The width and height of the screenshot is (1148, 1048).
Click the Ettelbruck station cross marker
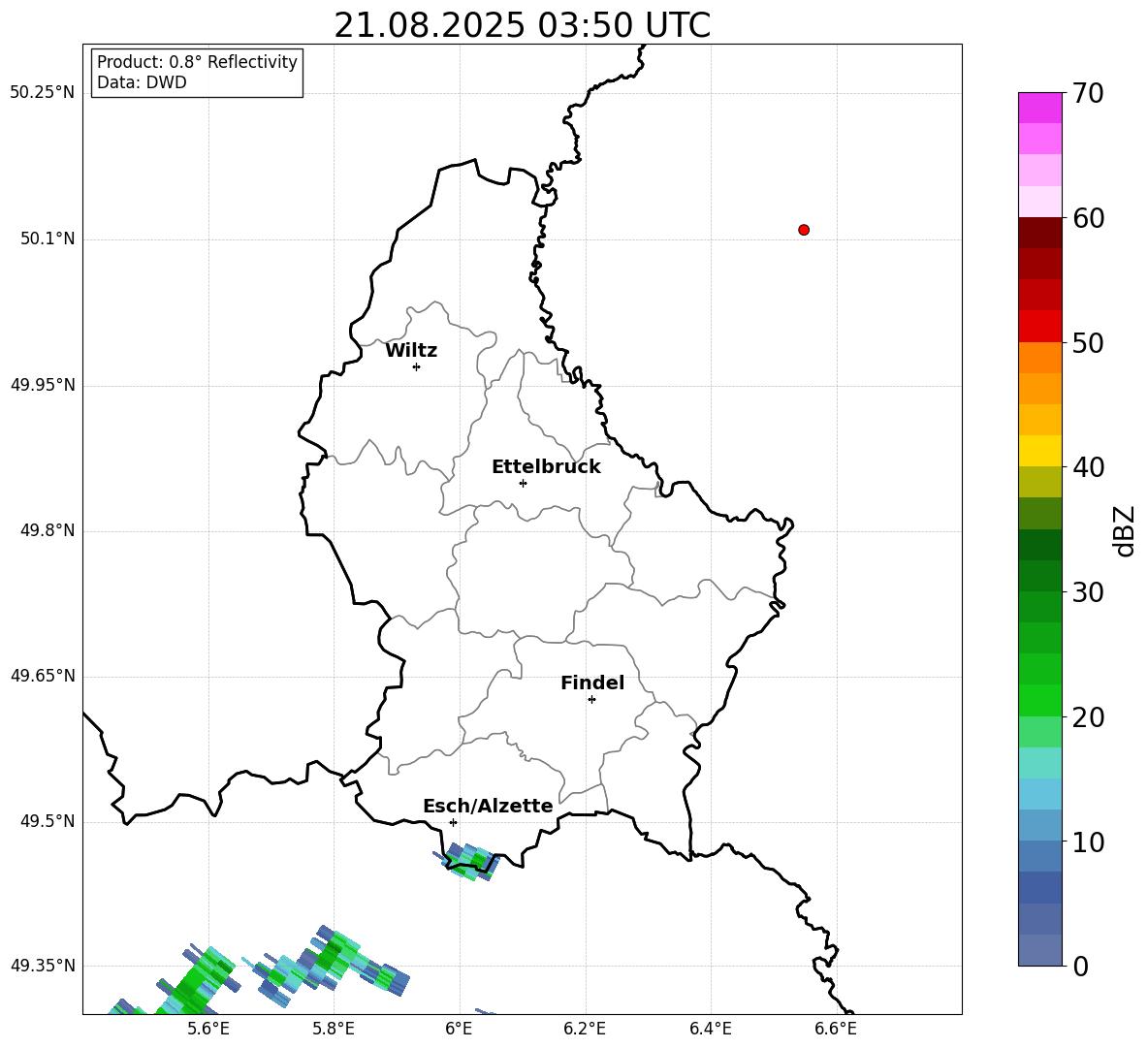tap(523, 483)
